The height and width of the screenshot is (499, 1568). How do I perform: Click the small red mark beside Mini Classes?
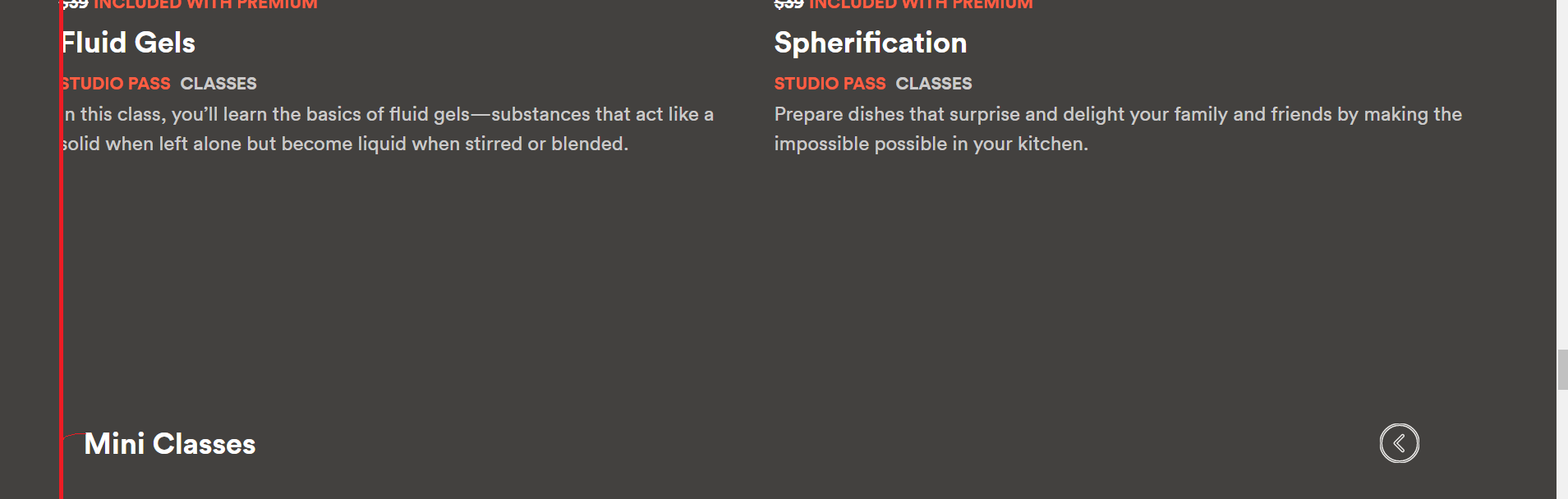pyautogui.click(x=74, y=436)
